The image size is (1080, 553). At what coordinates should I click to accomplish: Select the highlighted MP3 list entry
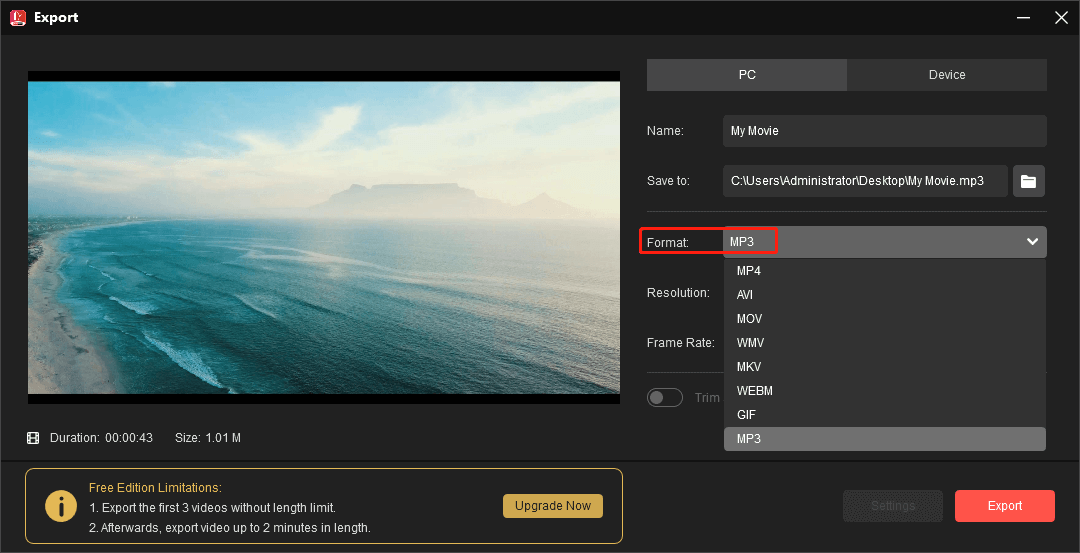pos(885,439)
